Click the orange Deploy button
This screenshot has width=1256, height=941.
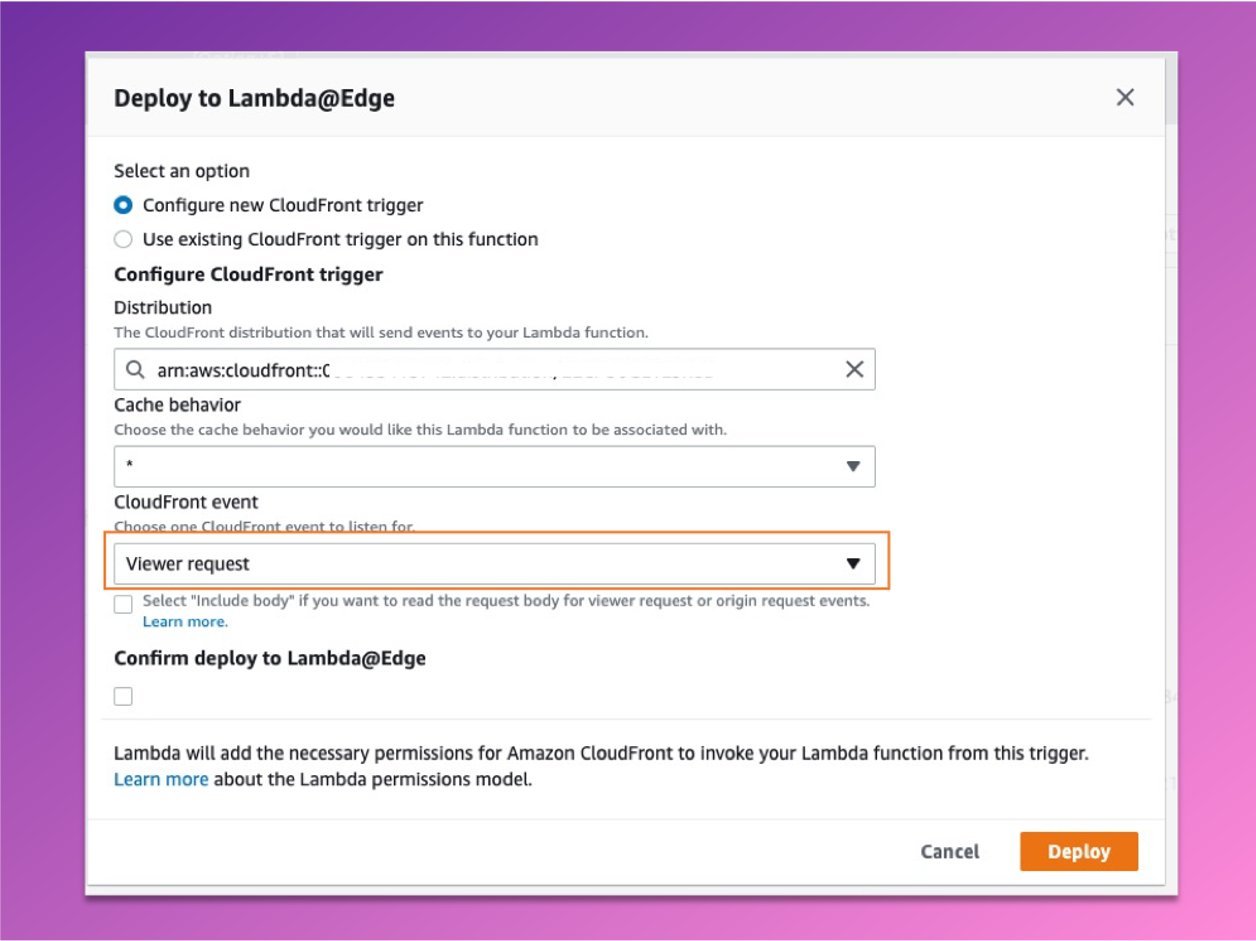(1079, 852)
